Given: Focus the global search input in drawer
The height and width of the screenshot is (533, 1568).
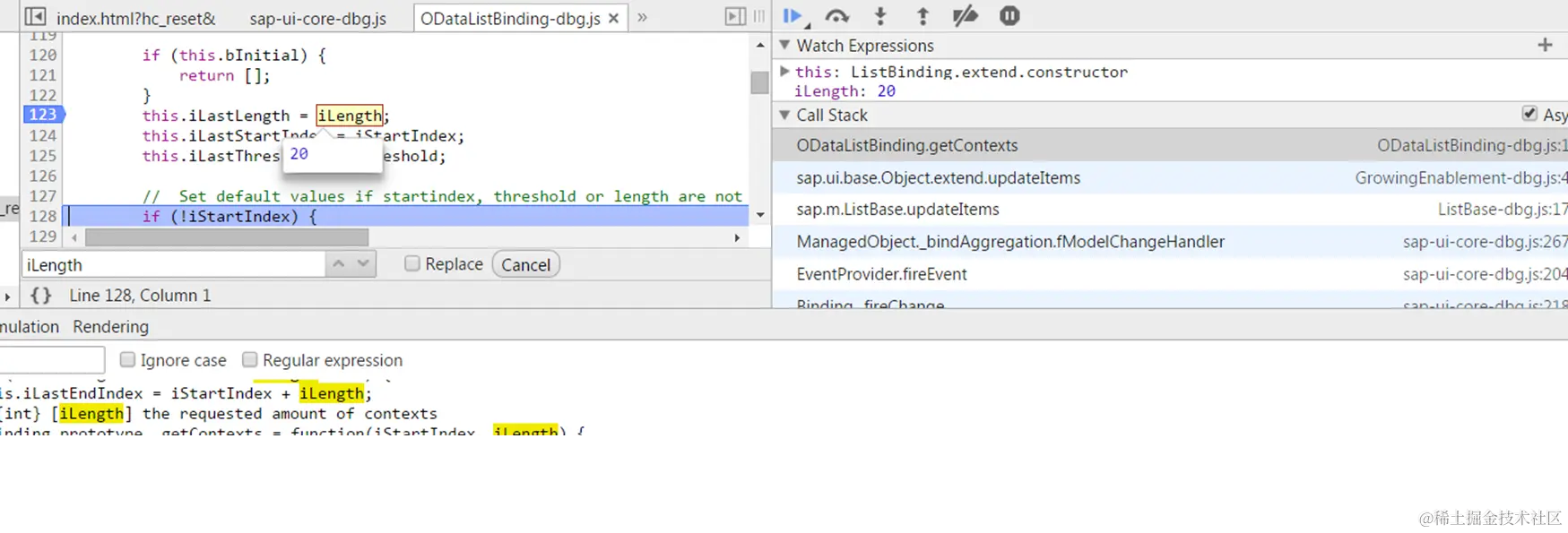Looking at the screenshot, I should 52,359.
